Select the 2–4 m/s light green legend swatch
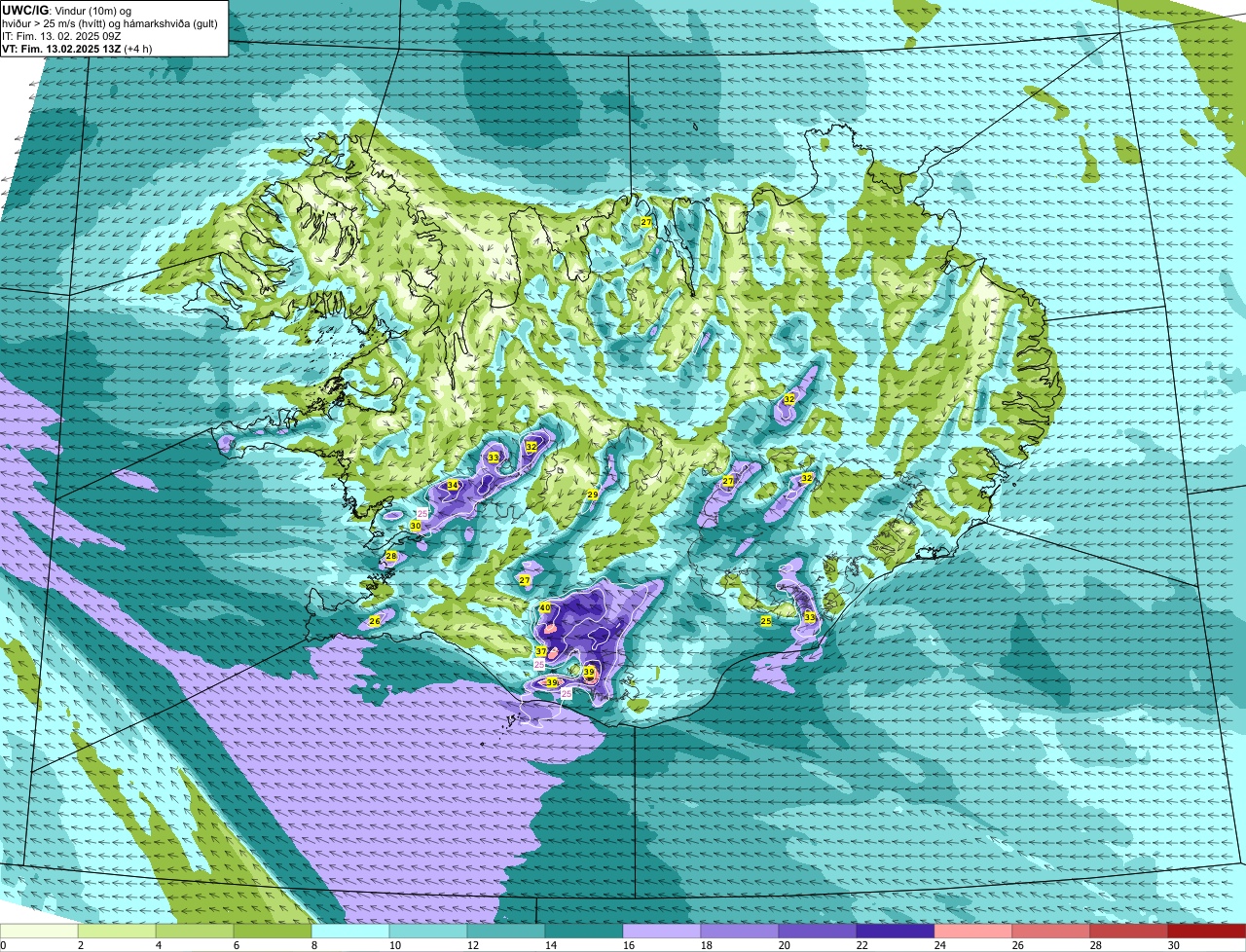The image size is (1246, 952). coord(117,931)
